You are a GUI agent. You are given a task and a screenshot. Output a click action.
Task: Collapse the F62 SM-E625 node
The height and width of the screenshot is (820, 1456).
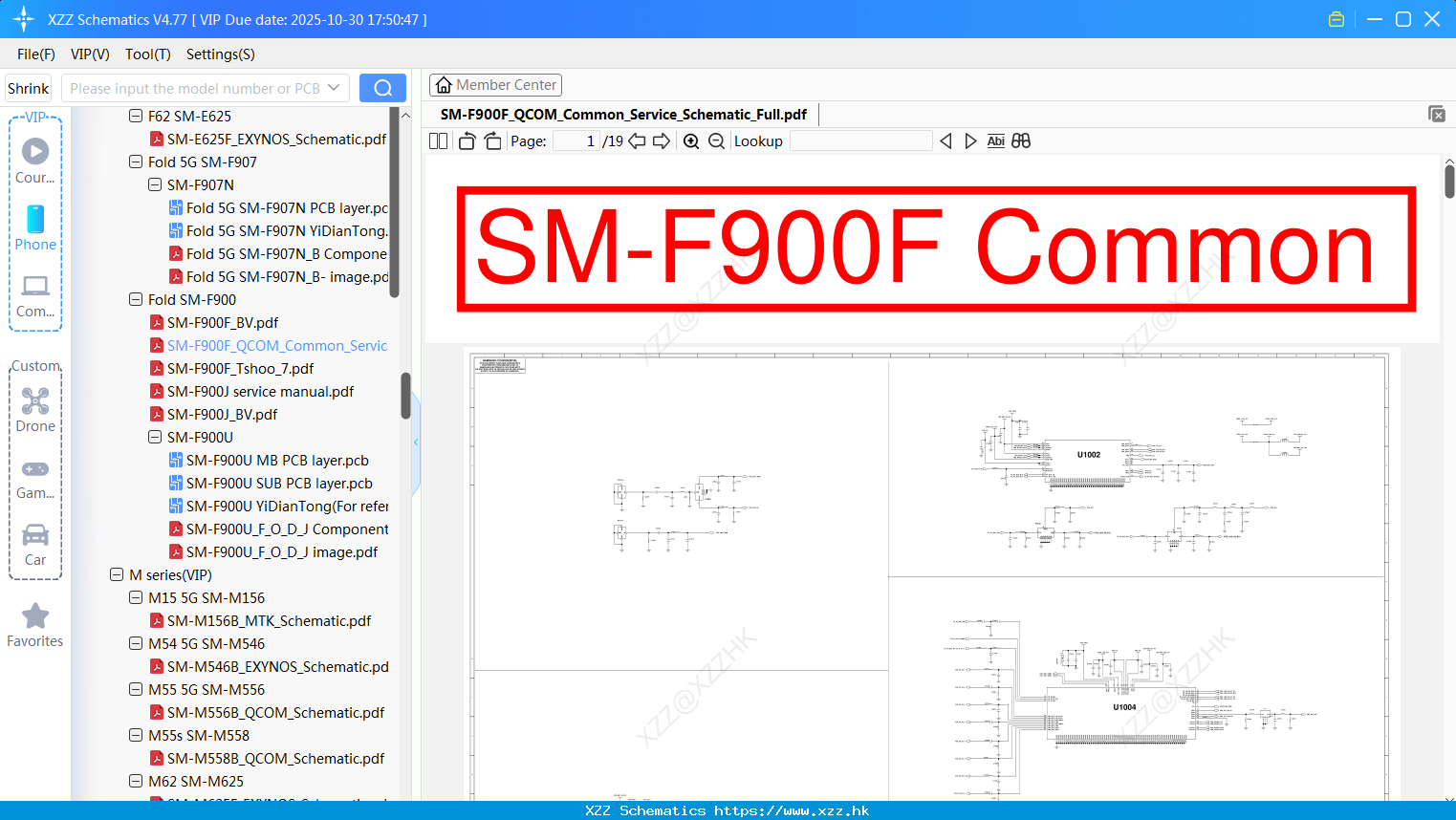[x=136, y=117]
